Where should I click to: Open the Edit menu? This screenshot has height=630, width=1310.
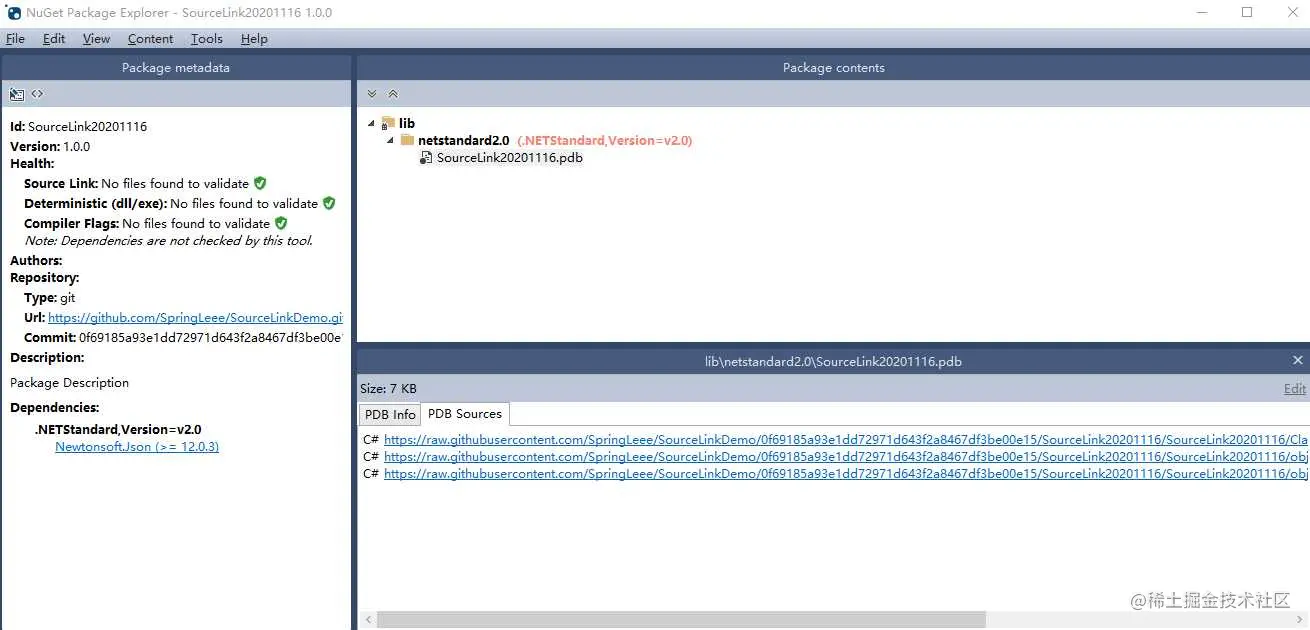point(54,38)
